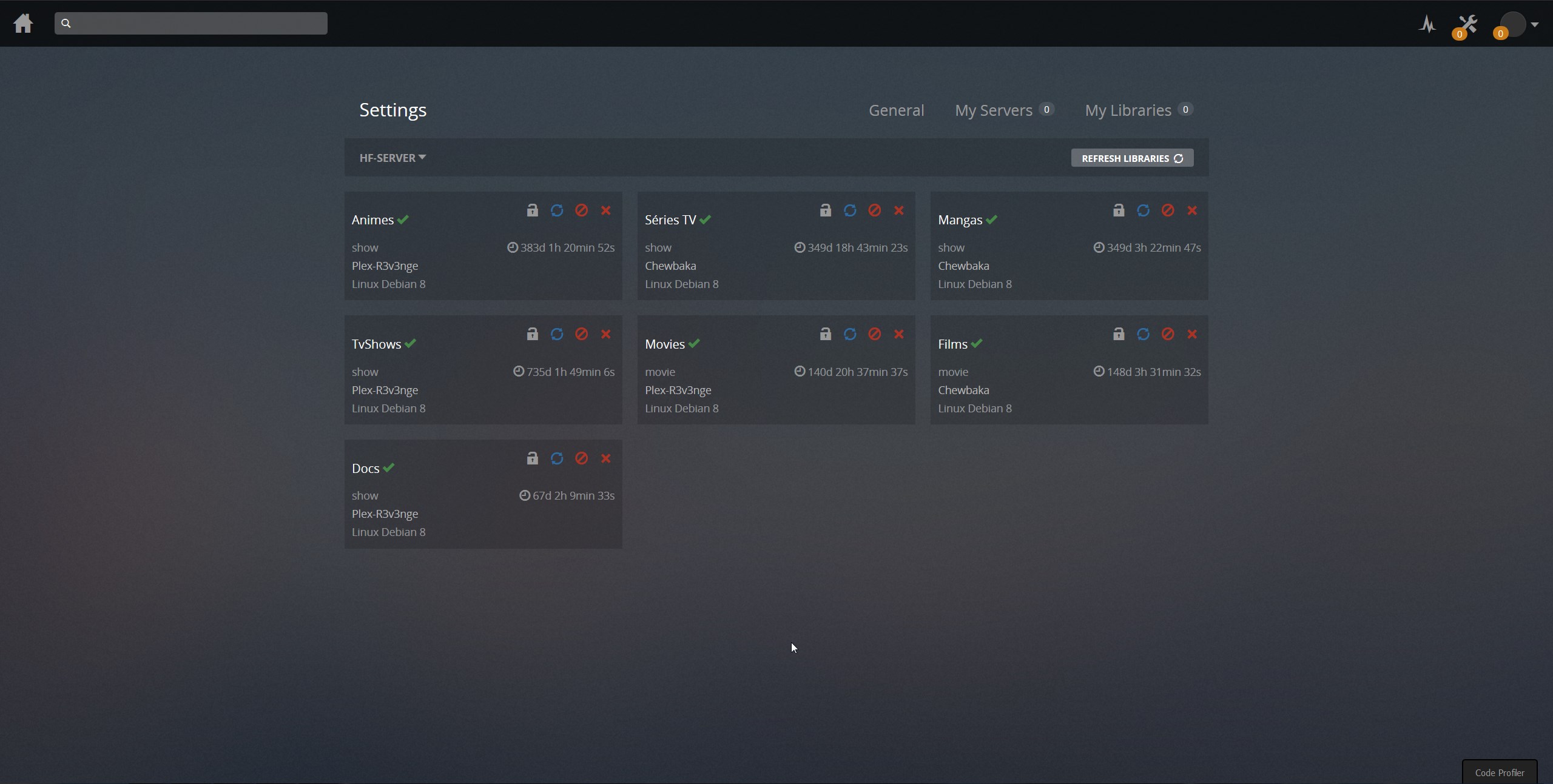This screenshot has width=1553, height=784.
Task: Toggle the lock on Films library
Action: [x=1119, y=334]
